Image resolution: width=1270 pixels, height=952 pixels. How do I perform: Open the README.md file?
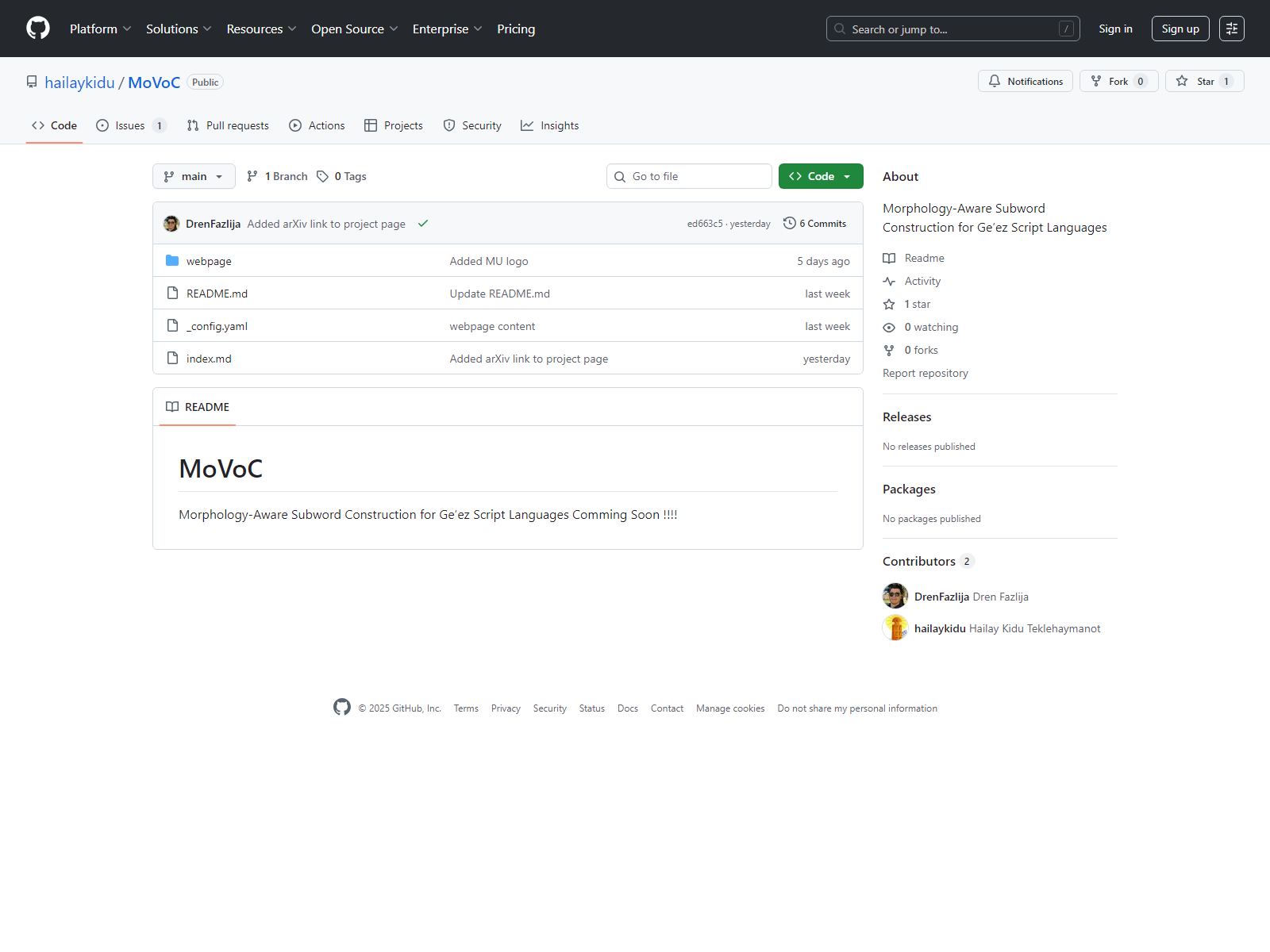tap(217, 294)
